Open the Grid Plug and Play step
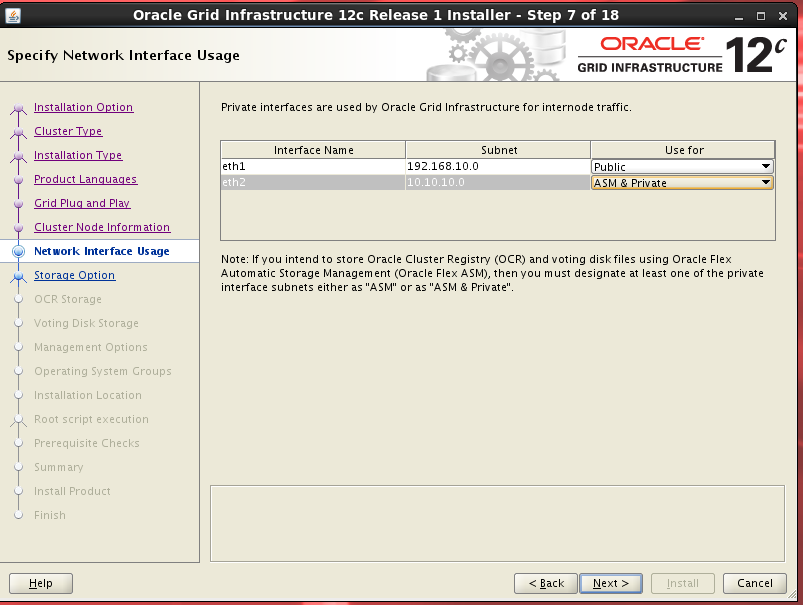 click(x=82, y=203)
